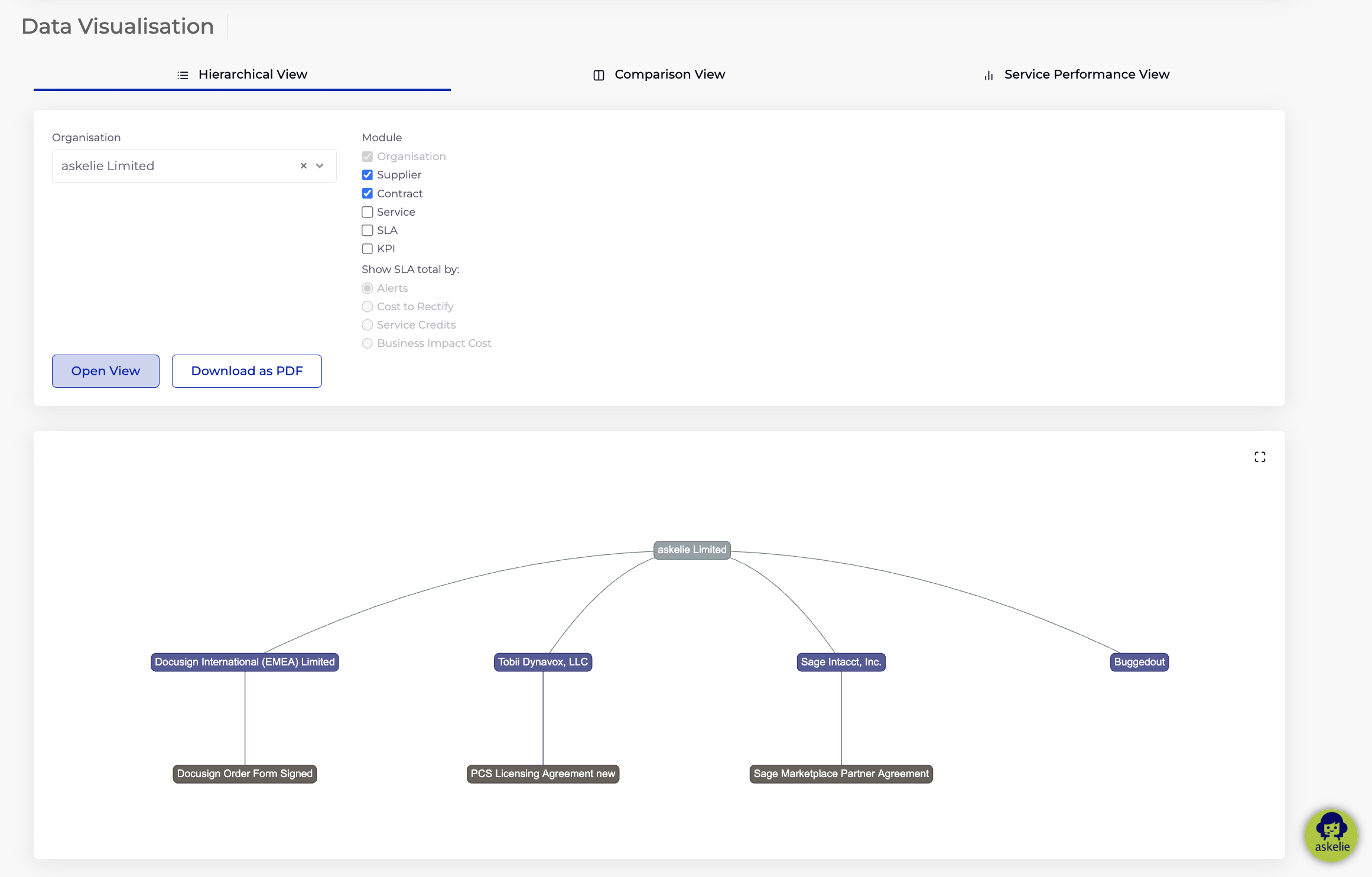The width and height of the screenshot is (1372, 877).
Task: Select Docusign Order Form Signed contract node
Action: coord(245,774)
